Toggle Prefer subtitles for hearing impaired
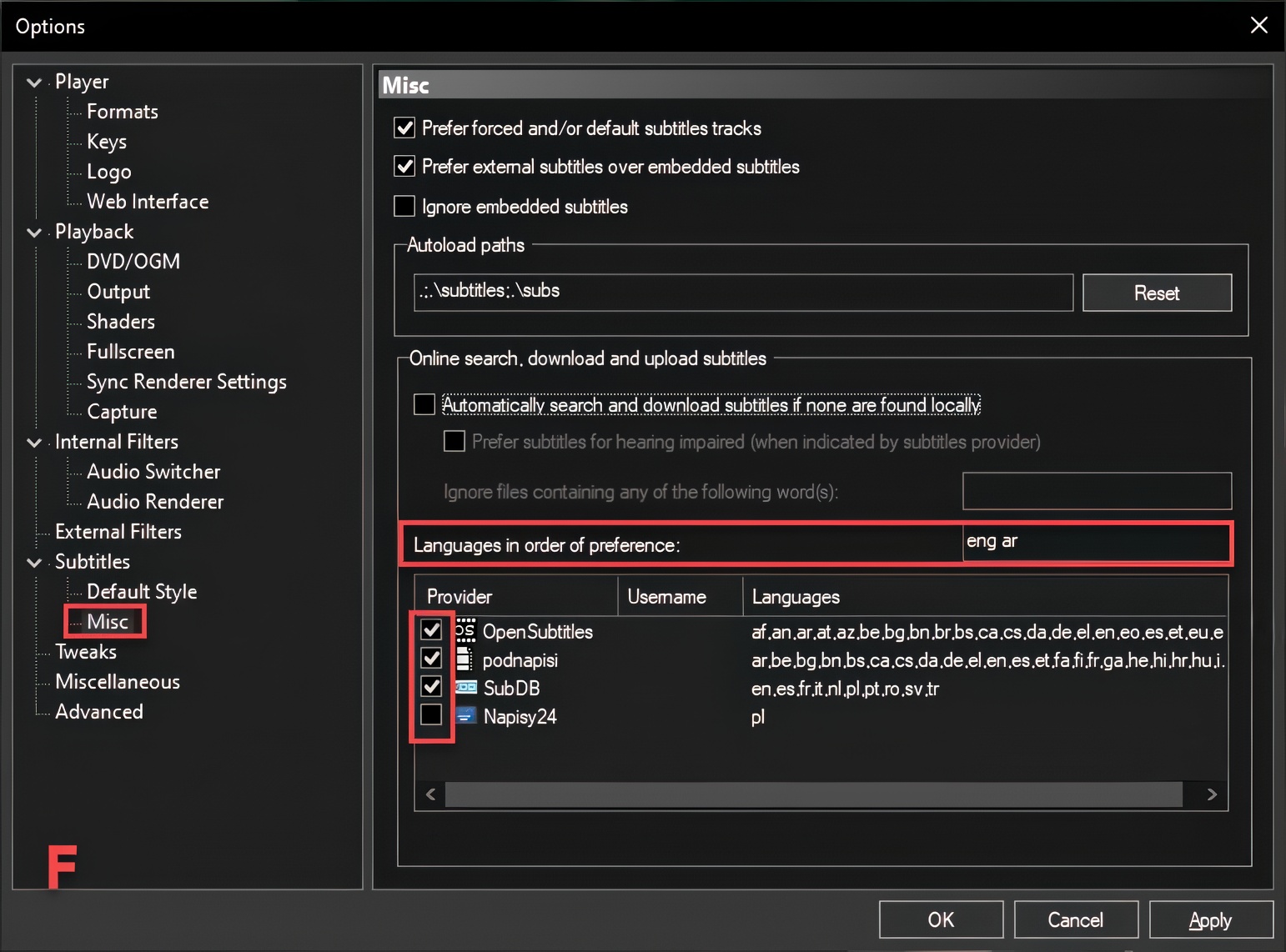Viewport: 1286px width, 952px height. (x=455, y=441)
